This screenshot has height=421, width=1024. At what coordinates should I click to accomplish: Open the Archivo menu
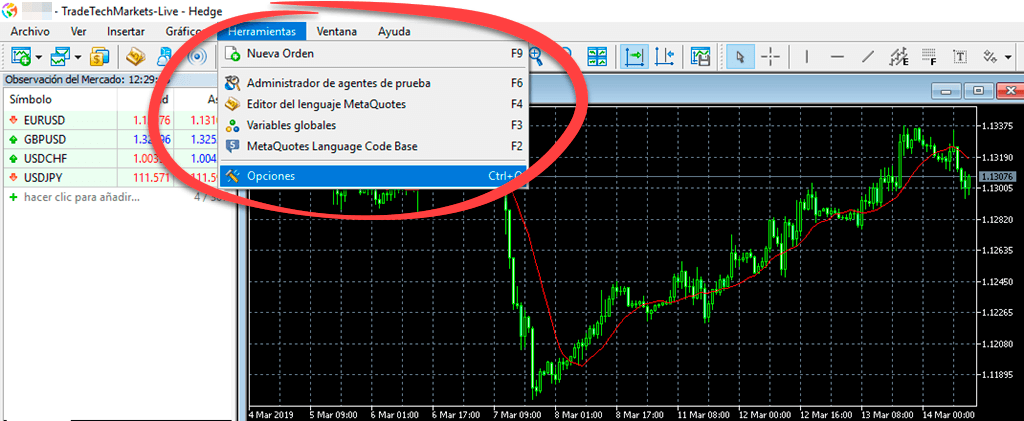[x=30, y=31]
